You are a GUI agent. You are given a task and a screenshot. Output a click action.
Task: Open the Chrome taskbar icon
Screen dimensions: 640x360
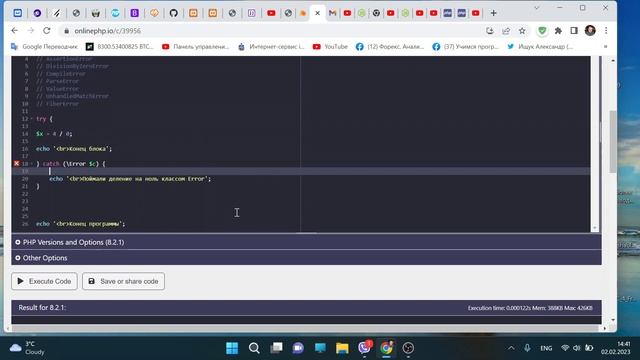[x=386, y=348]
